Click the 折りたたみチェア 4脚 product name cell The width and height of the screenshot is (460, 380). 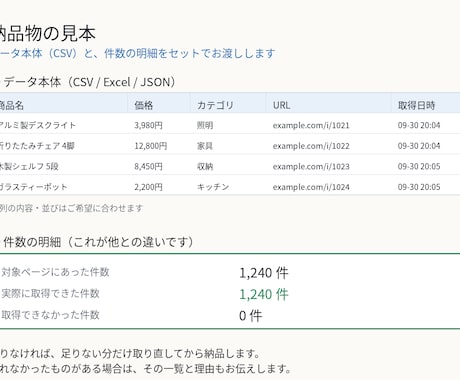[37, 146]
